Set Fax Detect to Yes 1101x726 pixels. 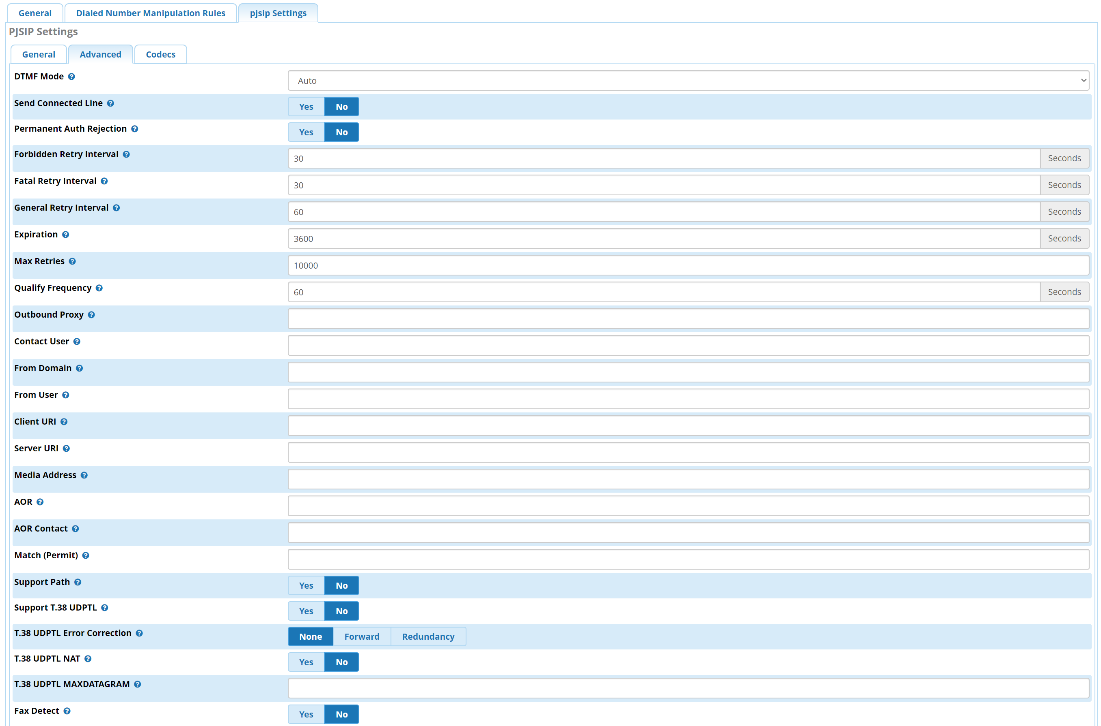click(x=306, y=714)
